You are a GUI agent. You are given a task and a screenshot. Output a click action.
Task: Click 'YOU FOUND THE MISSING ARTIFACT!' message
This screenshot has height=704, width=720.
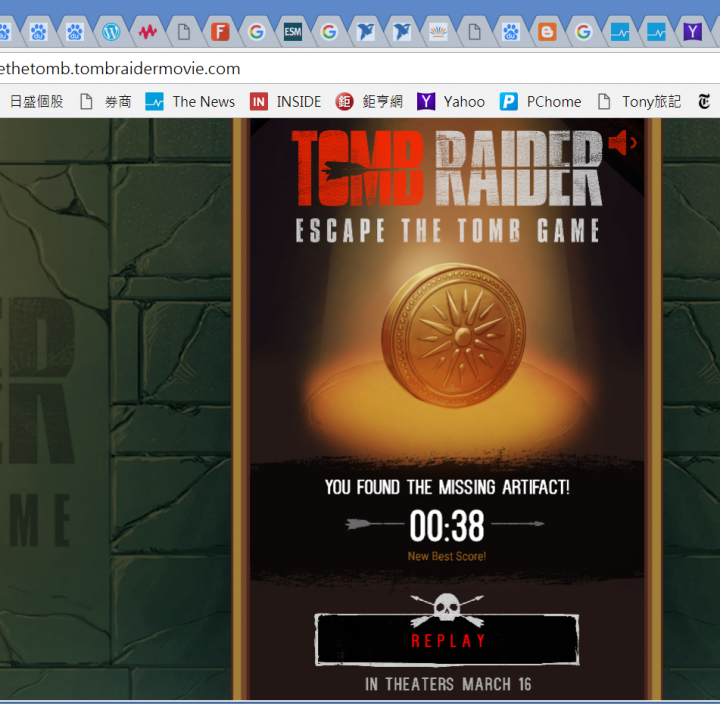(x=447, y=487)
